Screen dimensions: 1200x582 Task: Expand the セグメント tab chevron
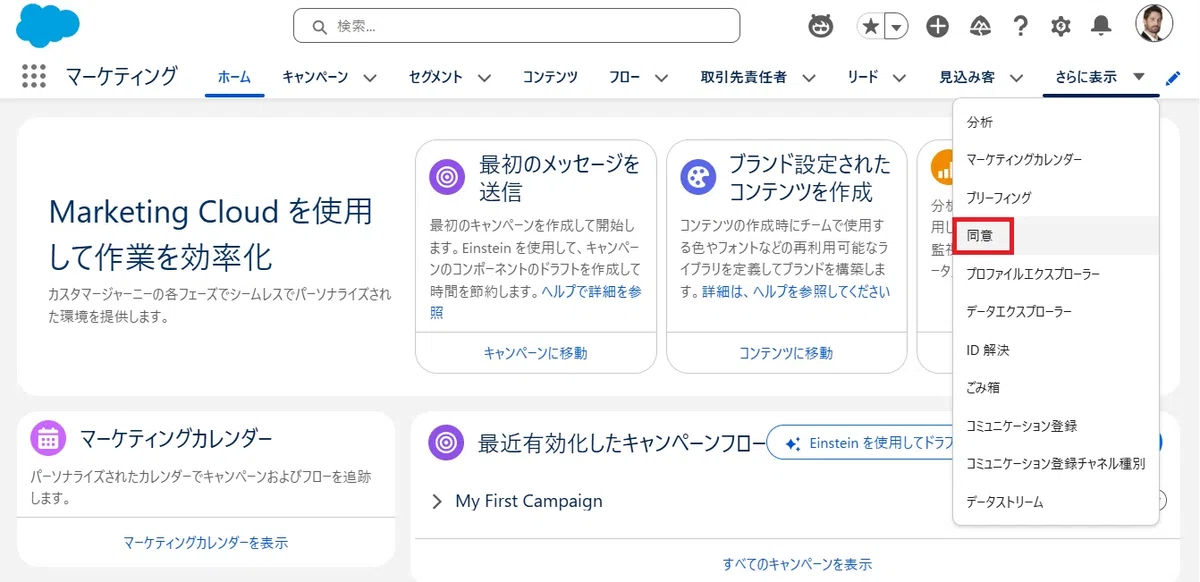tap(484, 77)
